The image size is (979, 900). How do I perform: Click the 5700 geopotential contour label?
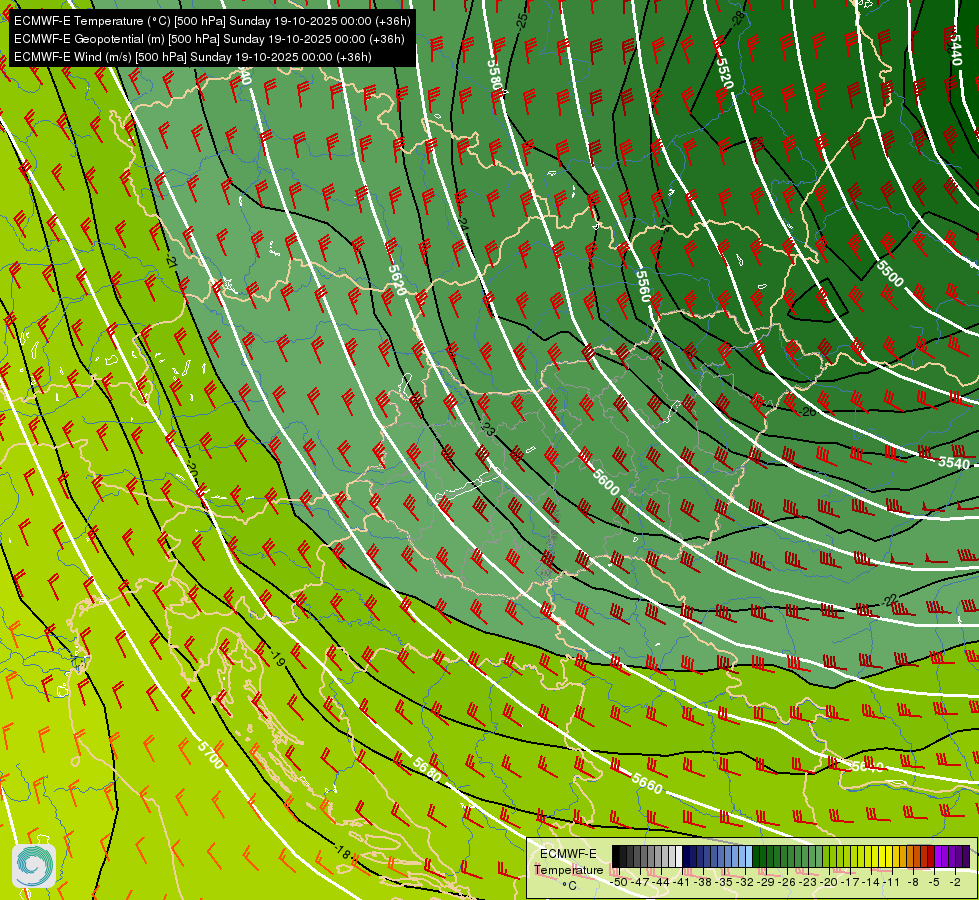coord(210,755)
